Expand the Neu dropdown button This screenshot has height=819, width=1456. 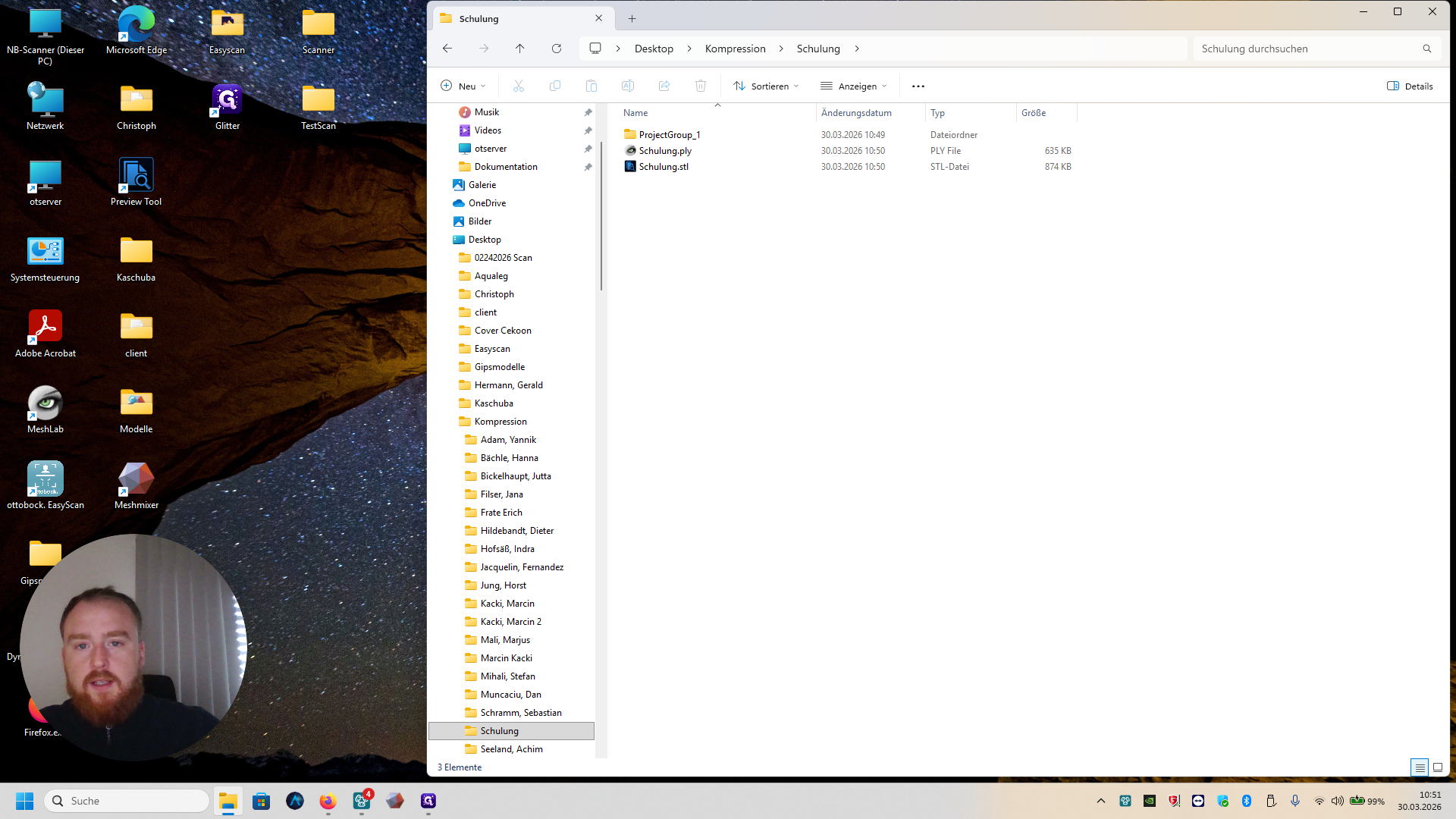click(463, 86)
